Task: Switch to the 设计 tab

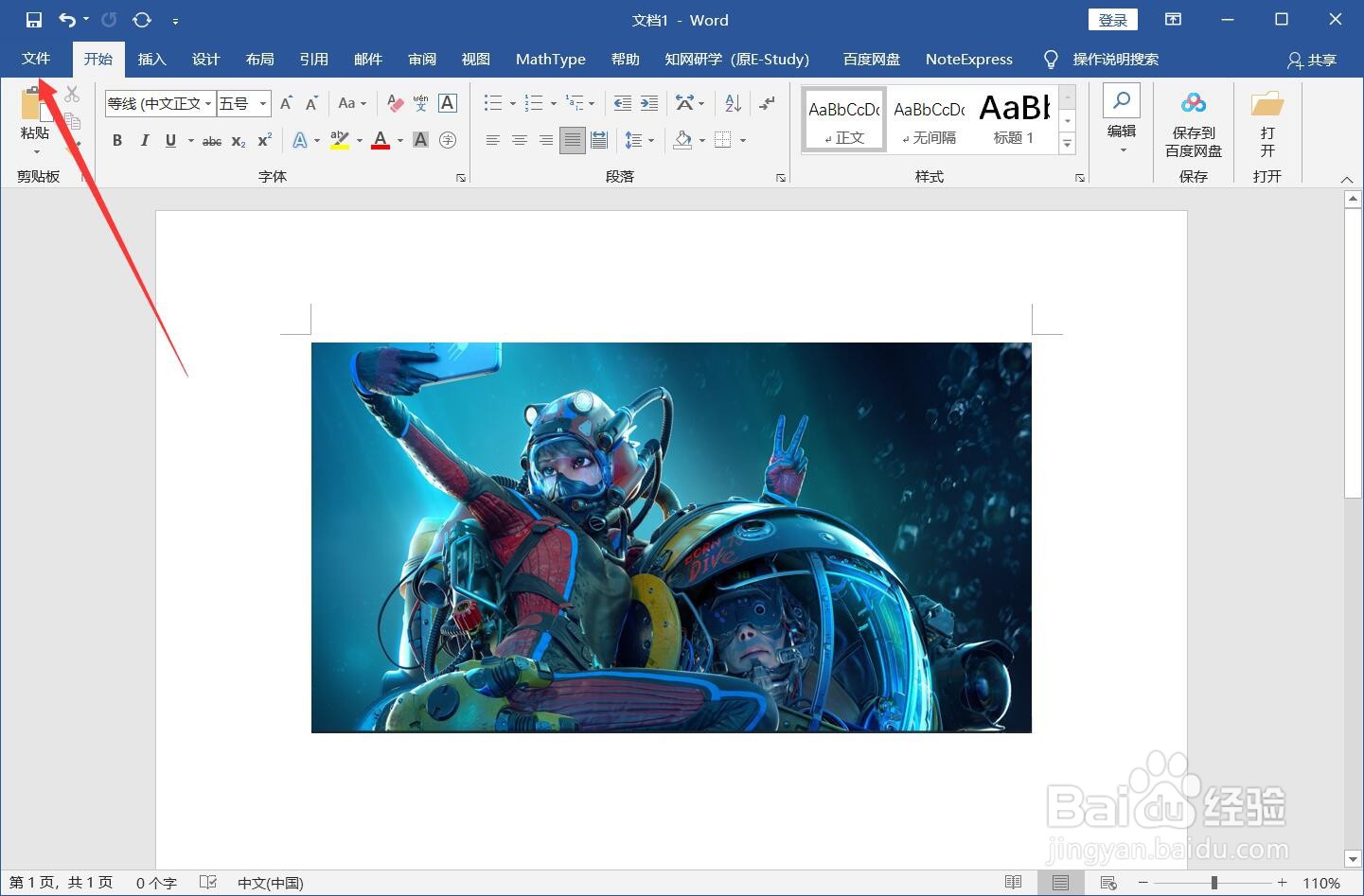Action: 205,59
